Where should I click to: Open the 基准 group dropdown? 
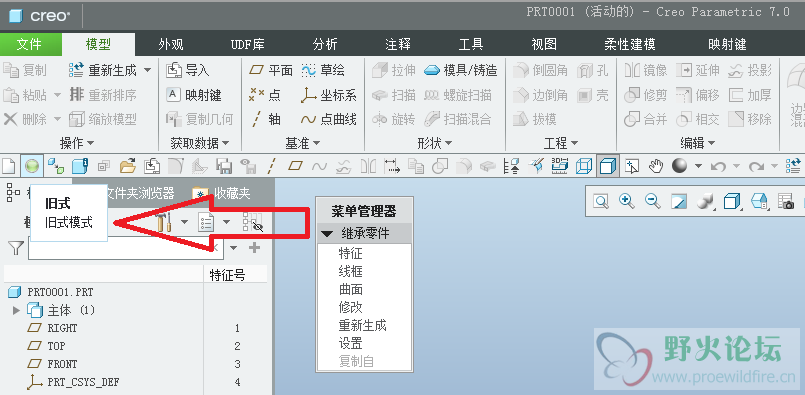pos(303,143)
